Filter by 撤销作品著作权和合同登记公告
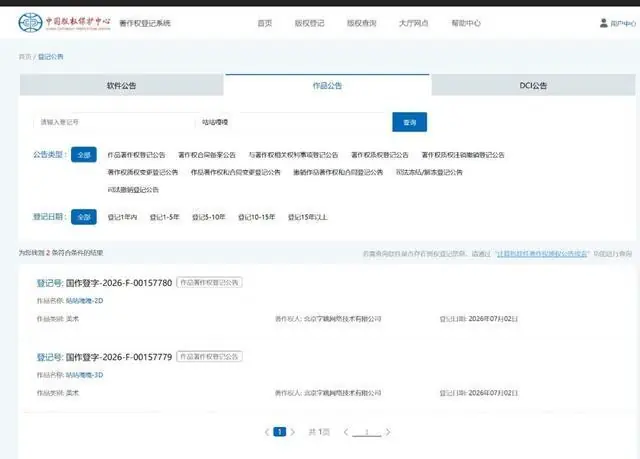Screen dimensions: 640x459 (338, 172)
